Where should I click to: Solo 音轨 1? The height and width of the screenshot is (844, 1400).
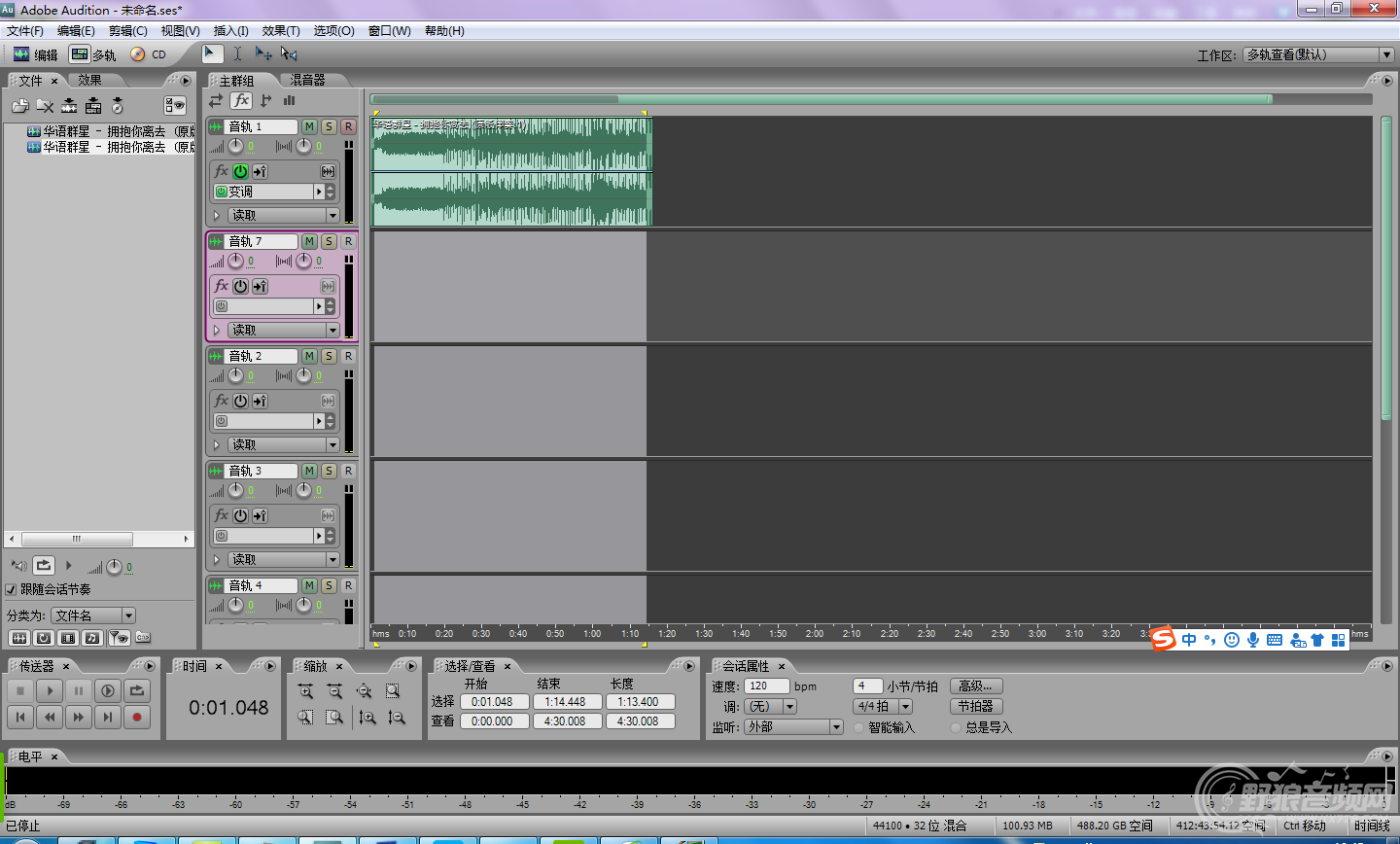pos(329,126)
